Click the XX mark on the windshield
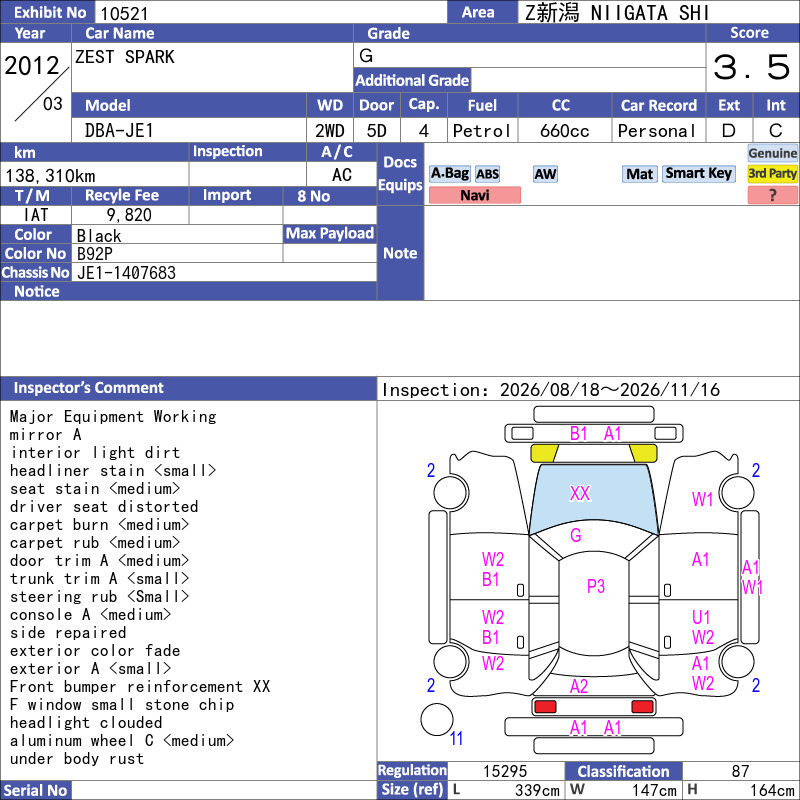 pos(580,493)
